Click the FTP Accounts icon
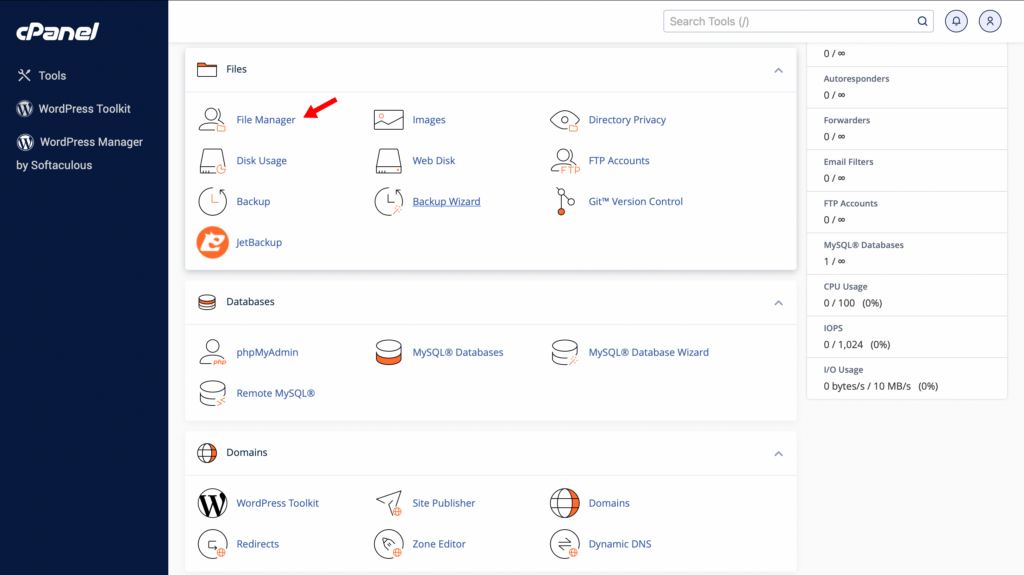This screenshot has height=575, width=1024. coord(565,161)
